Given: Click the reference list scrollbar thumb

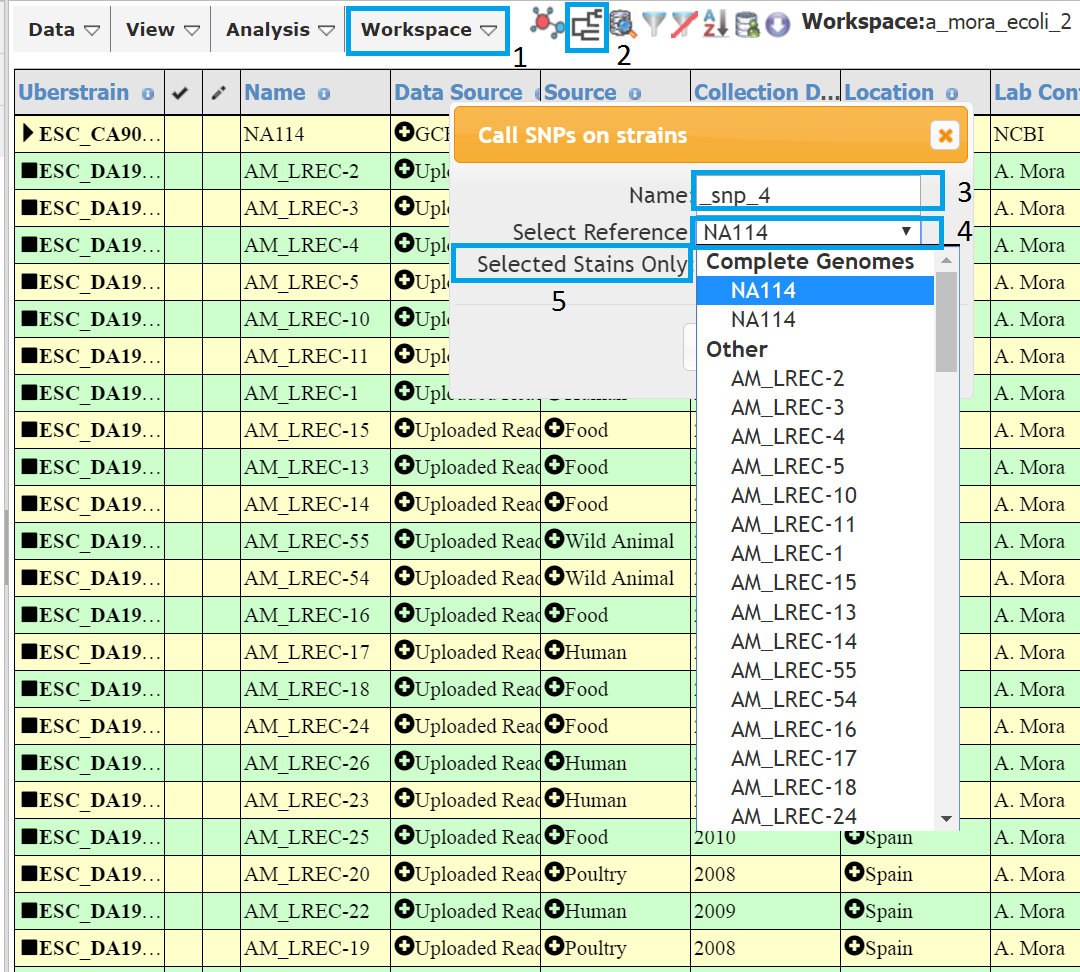Looking at the screenshot, I should (946, 322).
